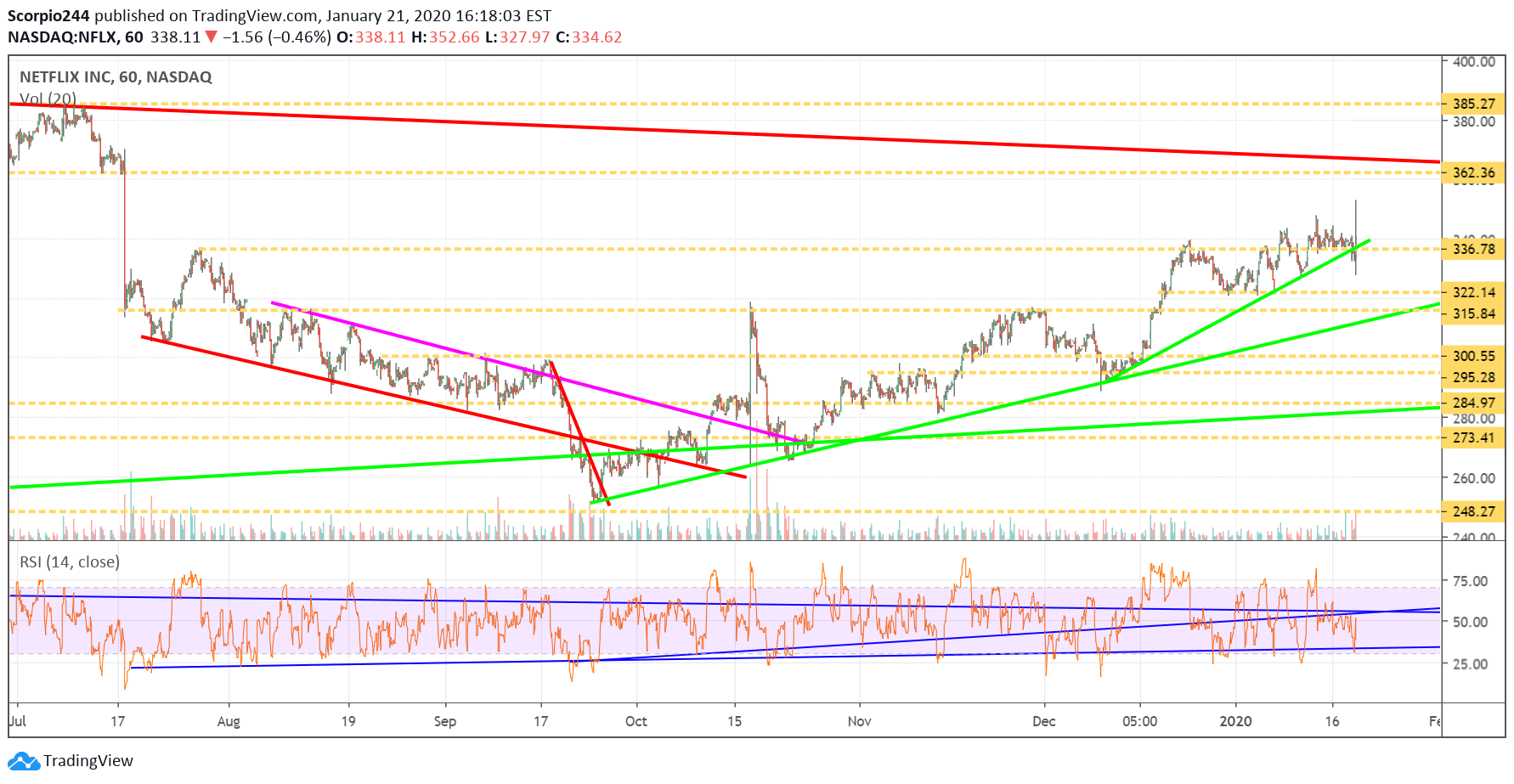Click the 380.00 price axis value
The image size is (1514, 784).
pos(1473,121)
